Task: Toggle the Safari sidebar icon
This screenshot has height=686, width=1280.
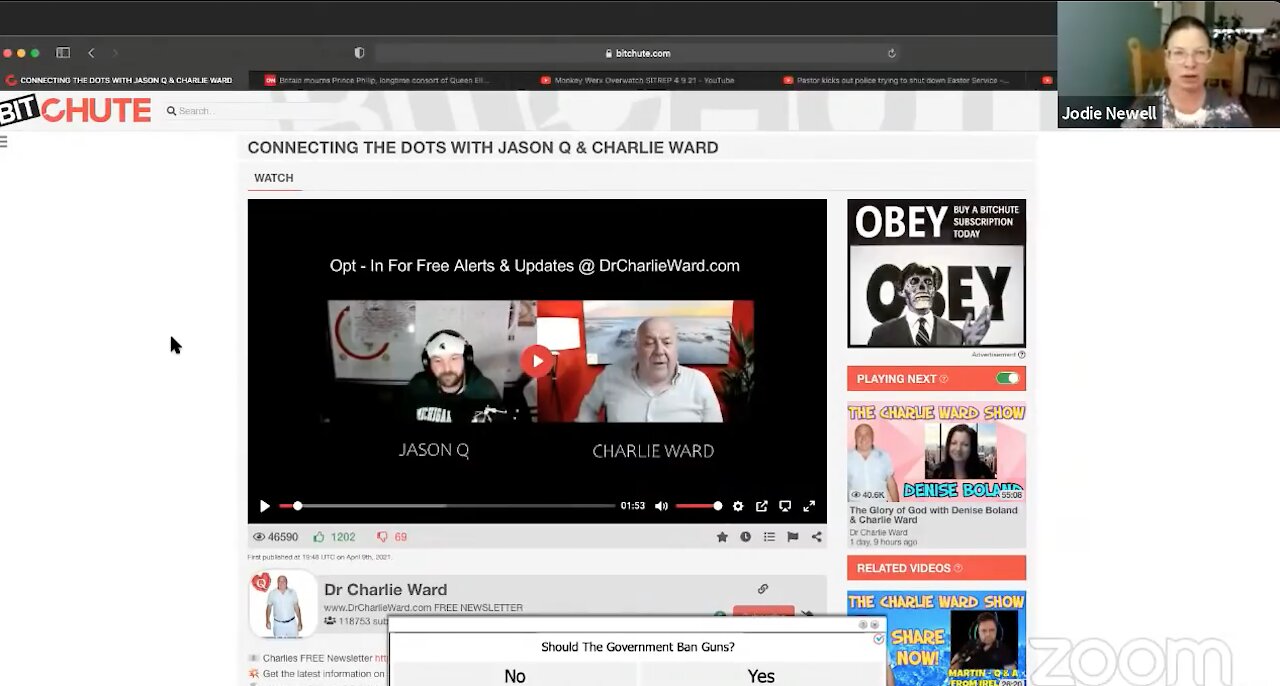Action: click(63, 53)
